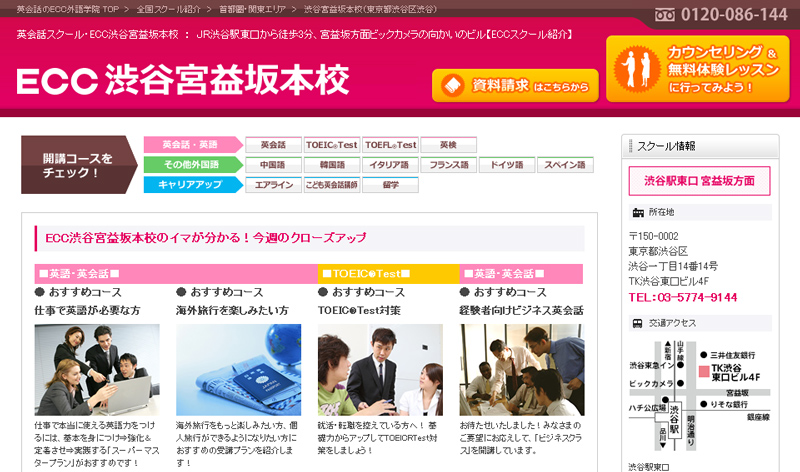This screenshot has width=800, height=472.
Task: Click the pink 英会話・英語 category tab
Action: point(193,145)
